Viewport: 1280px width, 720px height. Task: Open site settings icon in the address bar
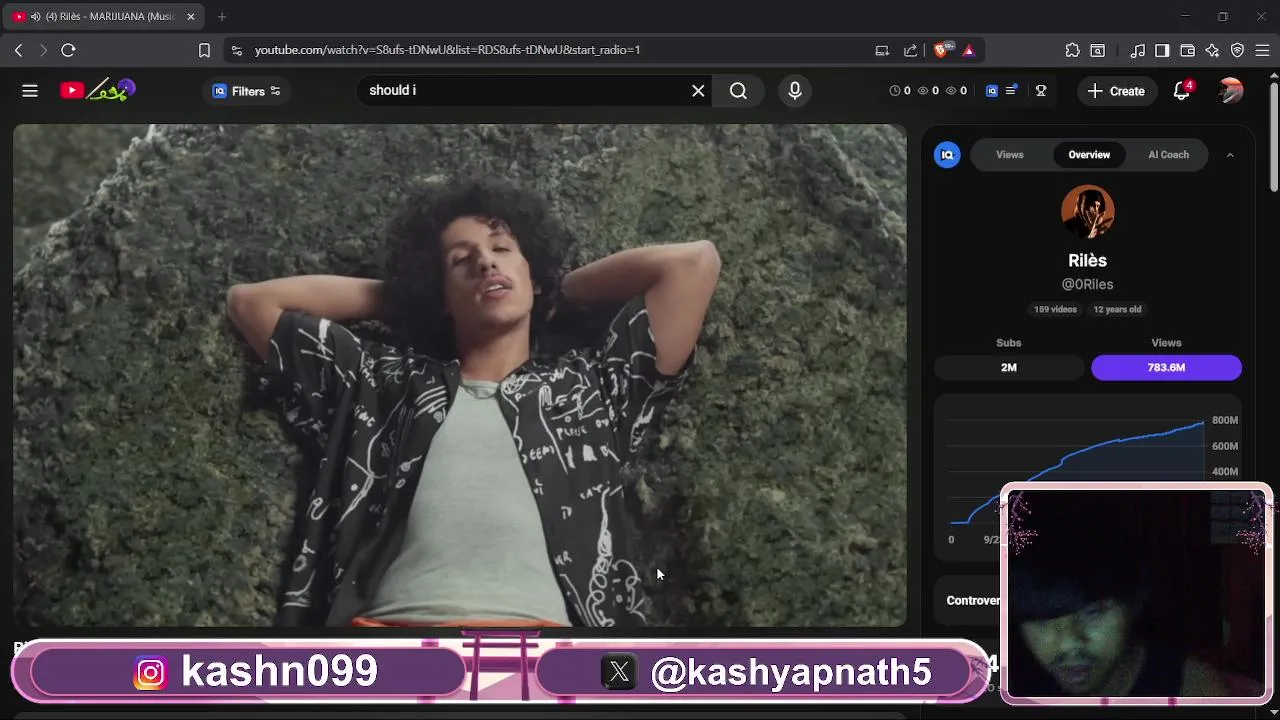pyautogui.click(x=236, y=50)
